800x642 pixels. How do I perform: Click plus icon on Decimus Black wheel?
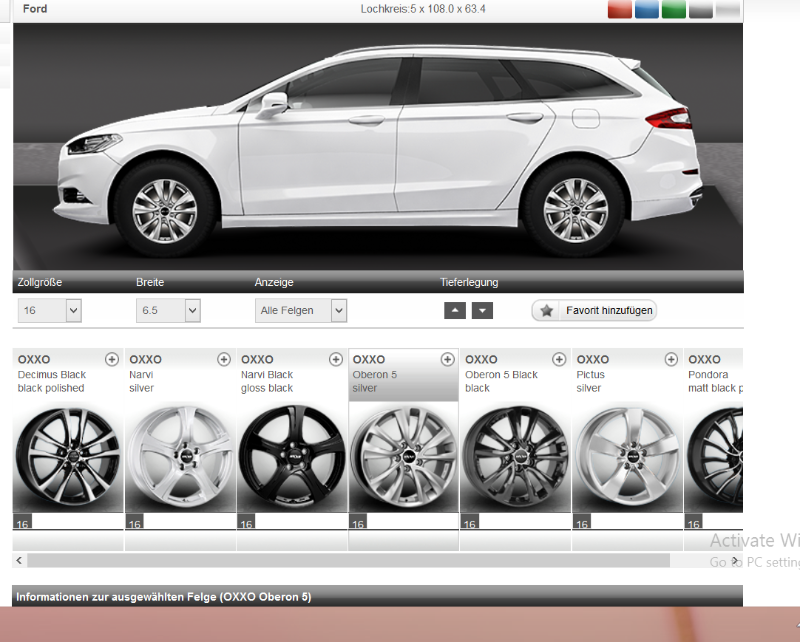click(x=112, y=359)
